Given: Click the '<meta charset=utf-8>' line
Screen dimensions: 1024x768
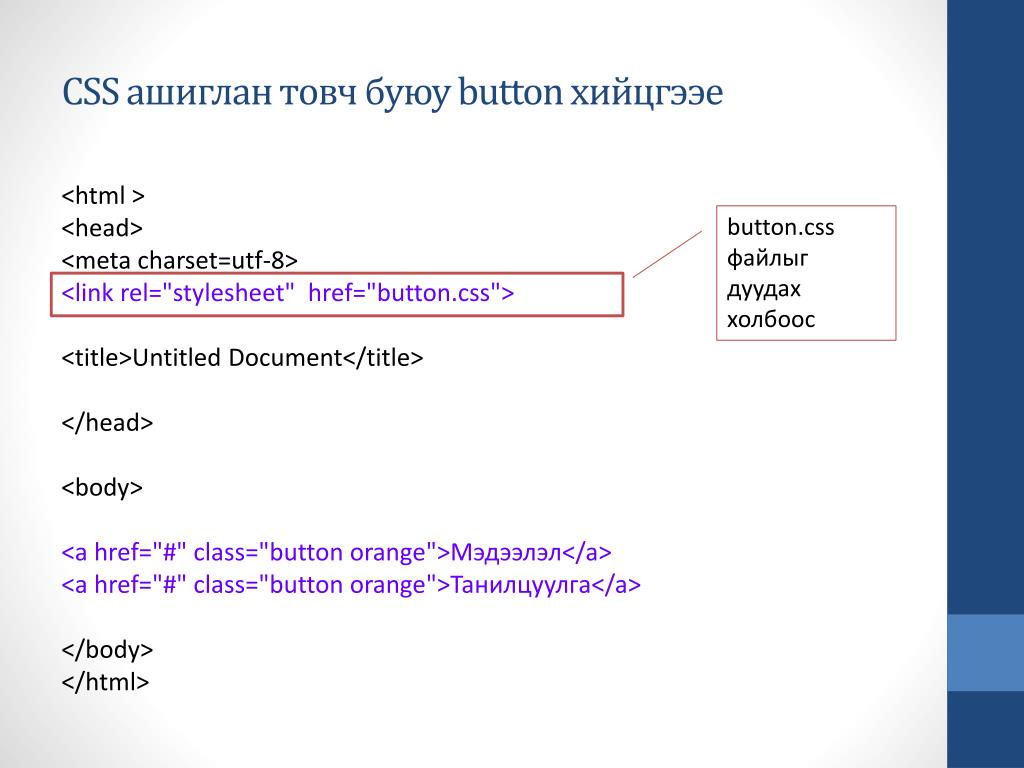Looking at the screenshot, I should click(180, 261).
